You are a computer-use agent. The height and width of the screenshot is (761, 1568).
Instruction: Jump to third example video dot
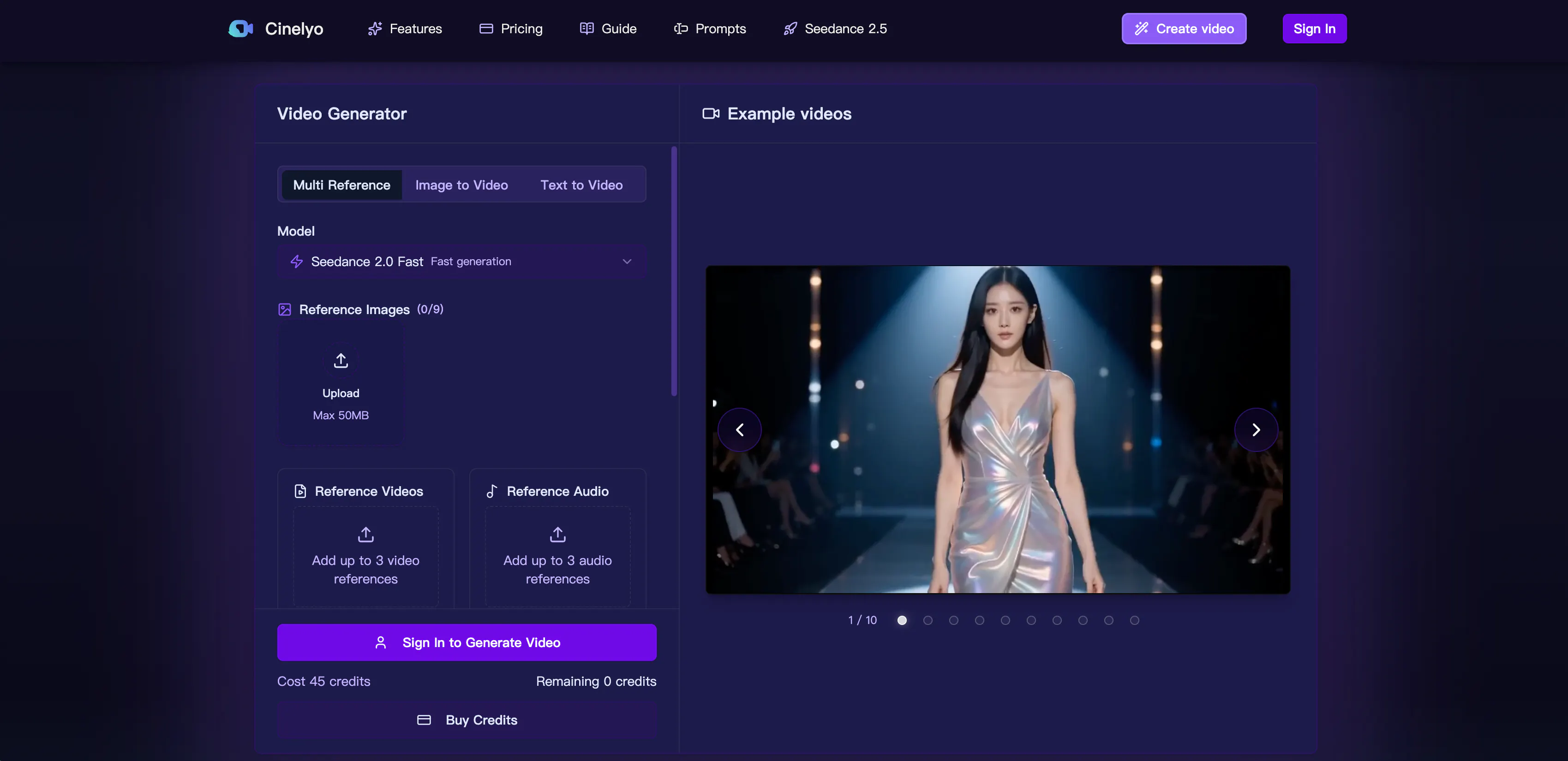pyautogui.click(x=954, y=620)
